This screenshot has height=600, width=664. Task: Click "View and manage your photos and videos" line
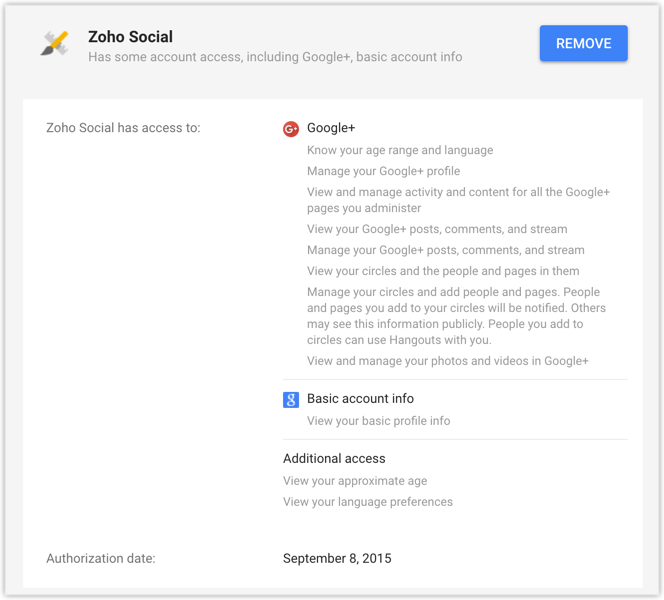pyautogui.click(x=448, y=361)
